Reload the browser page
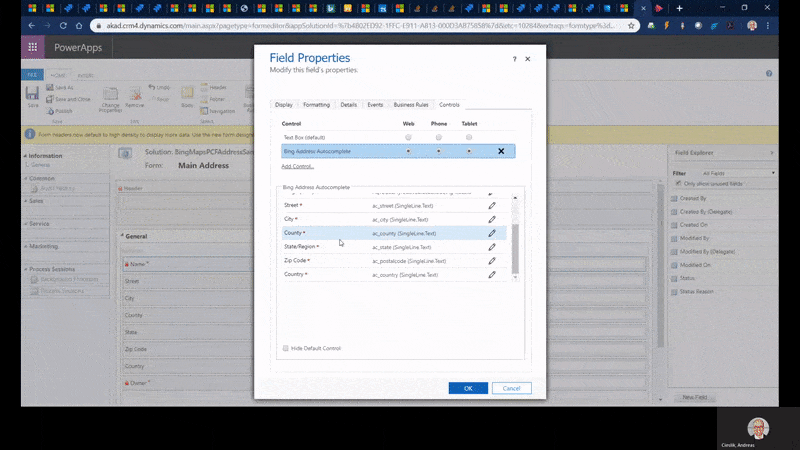 click(63, 26)
